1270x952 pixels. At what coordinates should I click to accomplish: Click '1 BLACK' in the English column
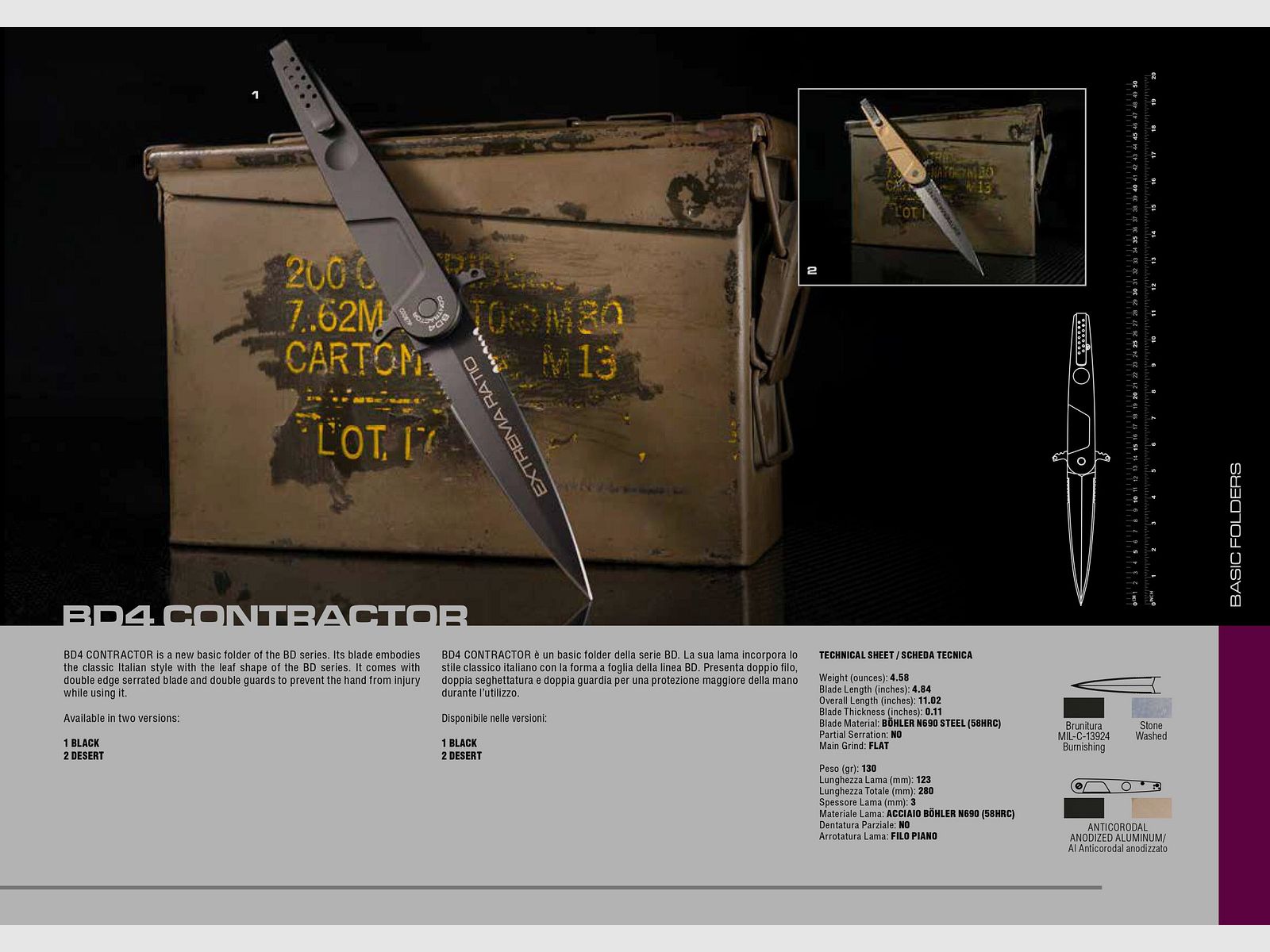pos(82,743)
